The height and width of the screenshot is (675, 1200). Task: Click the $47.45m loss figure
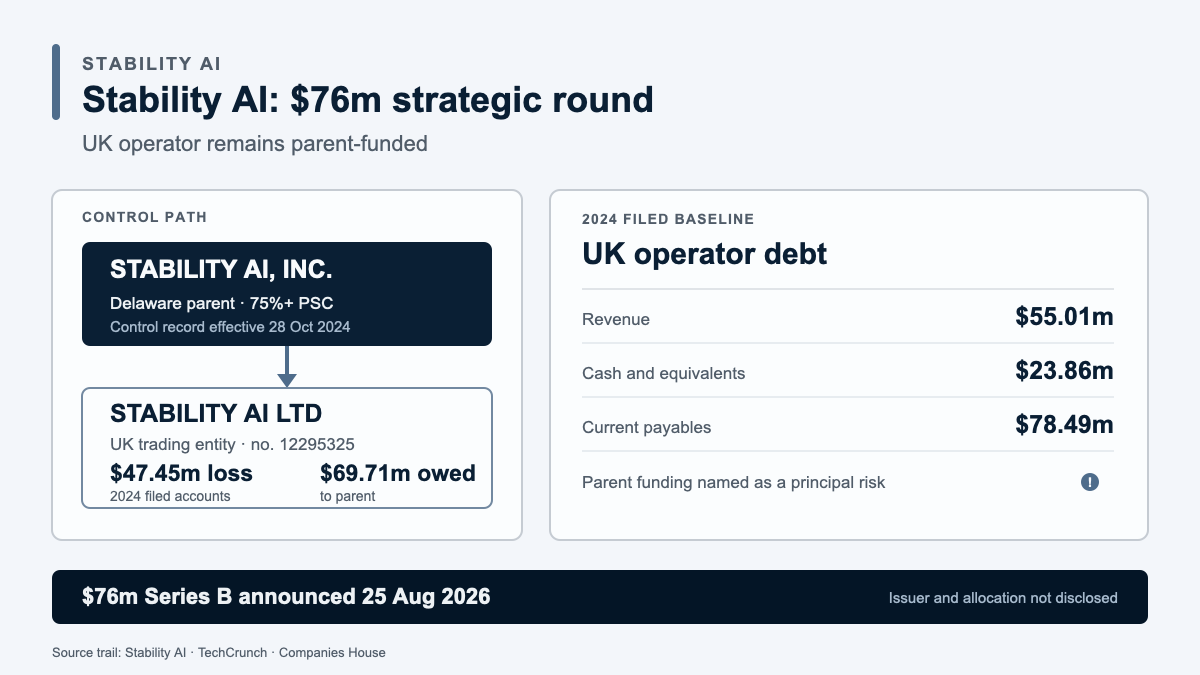181,473
